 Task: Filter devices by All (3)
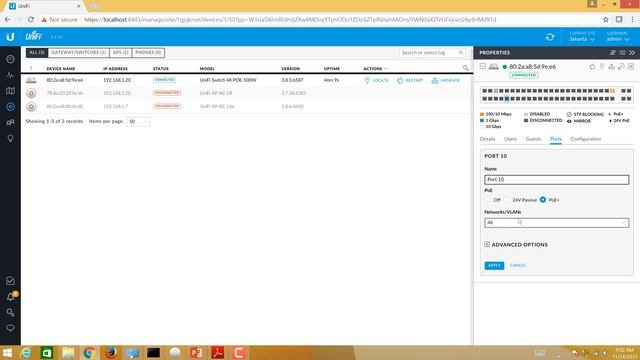point(37,53)
